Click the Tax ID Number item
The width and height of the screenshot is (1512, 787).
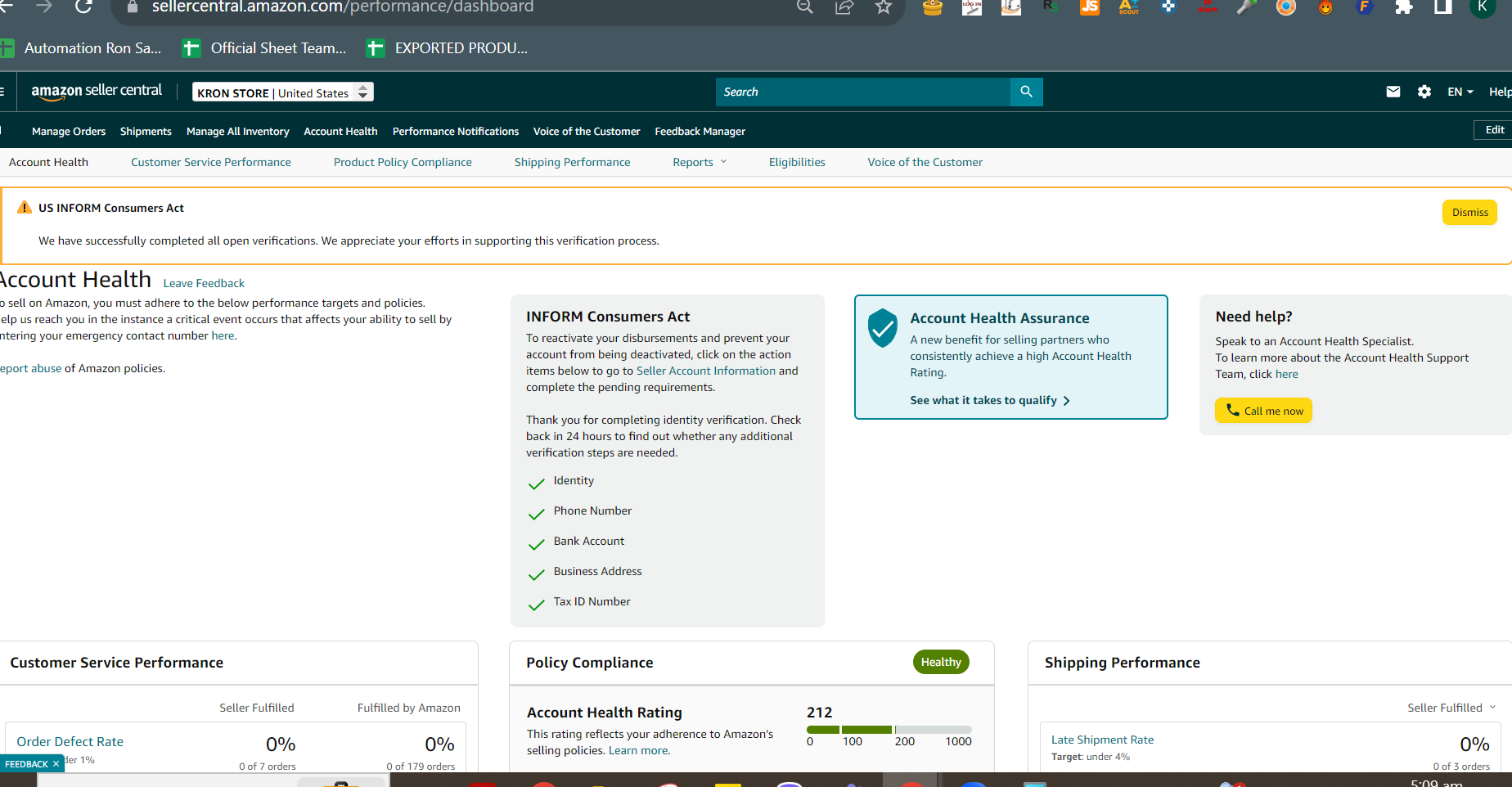[592, 602]
